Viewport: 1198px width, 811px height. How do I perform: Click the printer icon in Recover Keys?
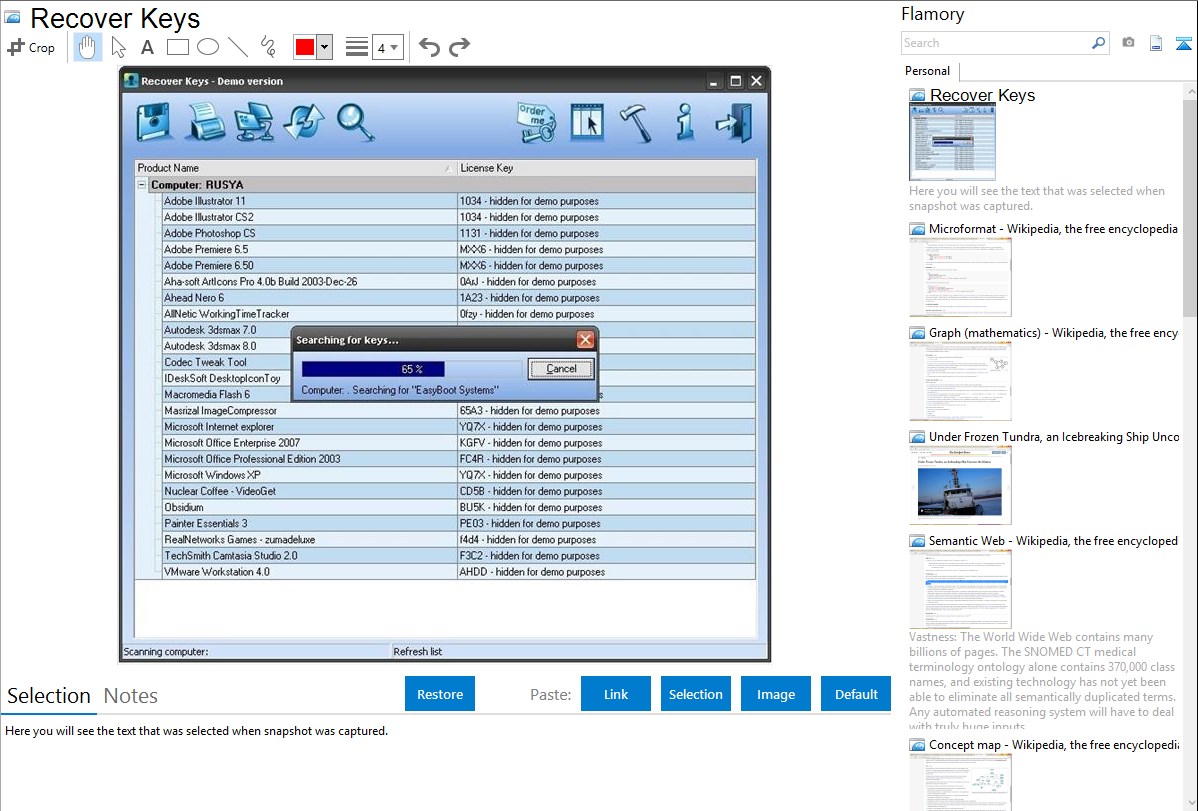click(205, 122)
